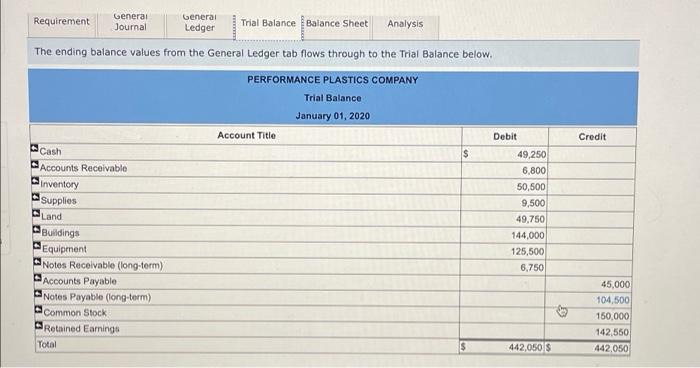The image size is (700, 368).
Task: Click the arrow icon beside Accounts Payable
Action: 38,278
